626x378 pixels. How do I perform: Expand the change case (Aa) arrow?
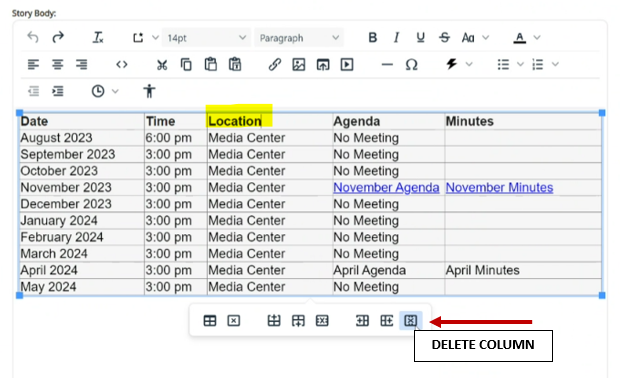coord(485,38)
